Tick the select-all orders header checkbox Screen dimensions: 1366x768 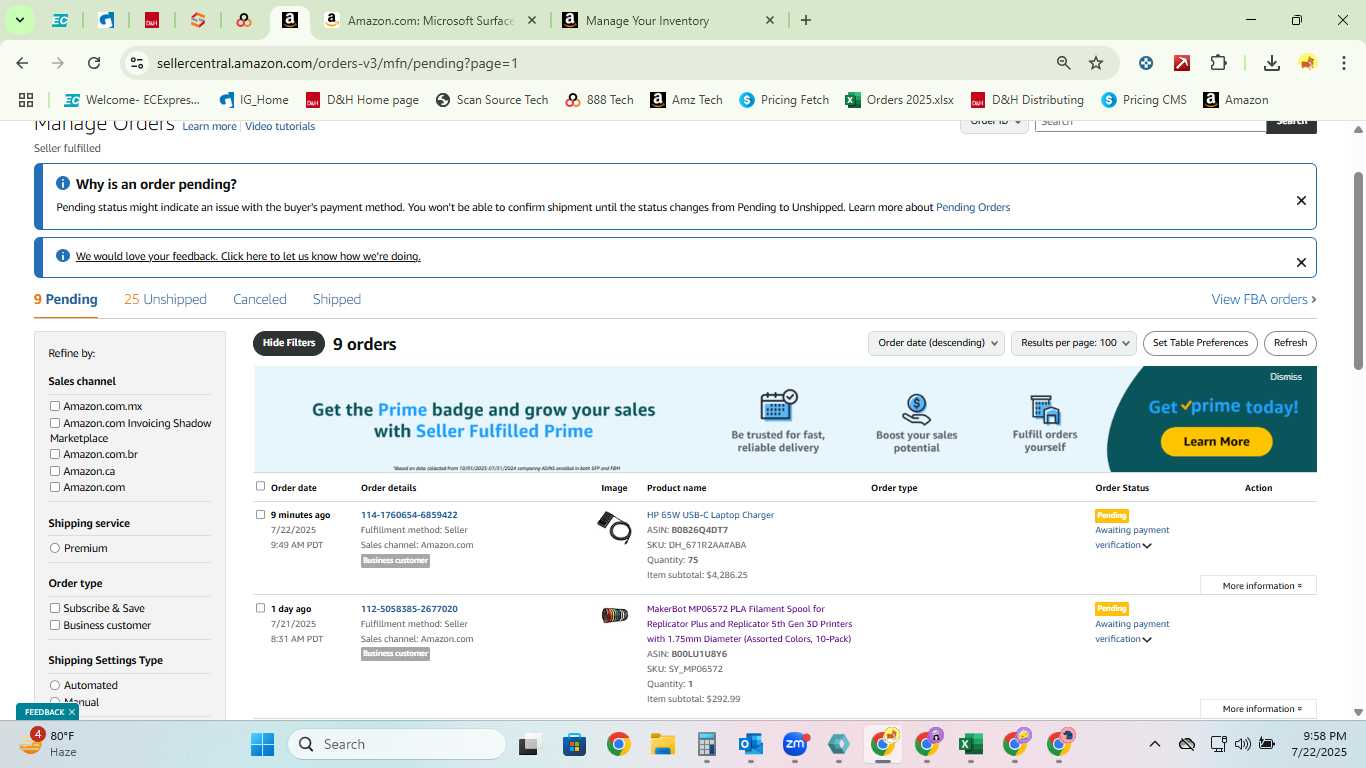coord(260,486)
